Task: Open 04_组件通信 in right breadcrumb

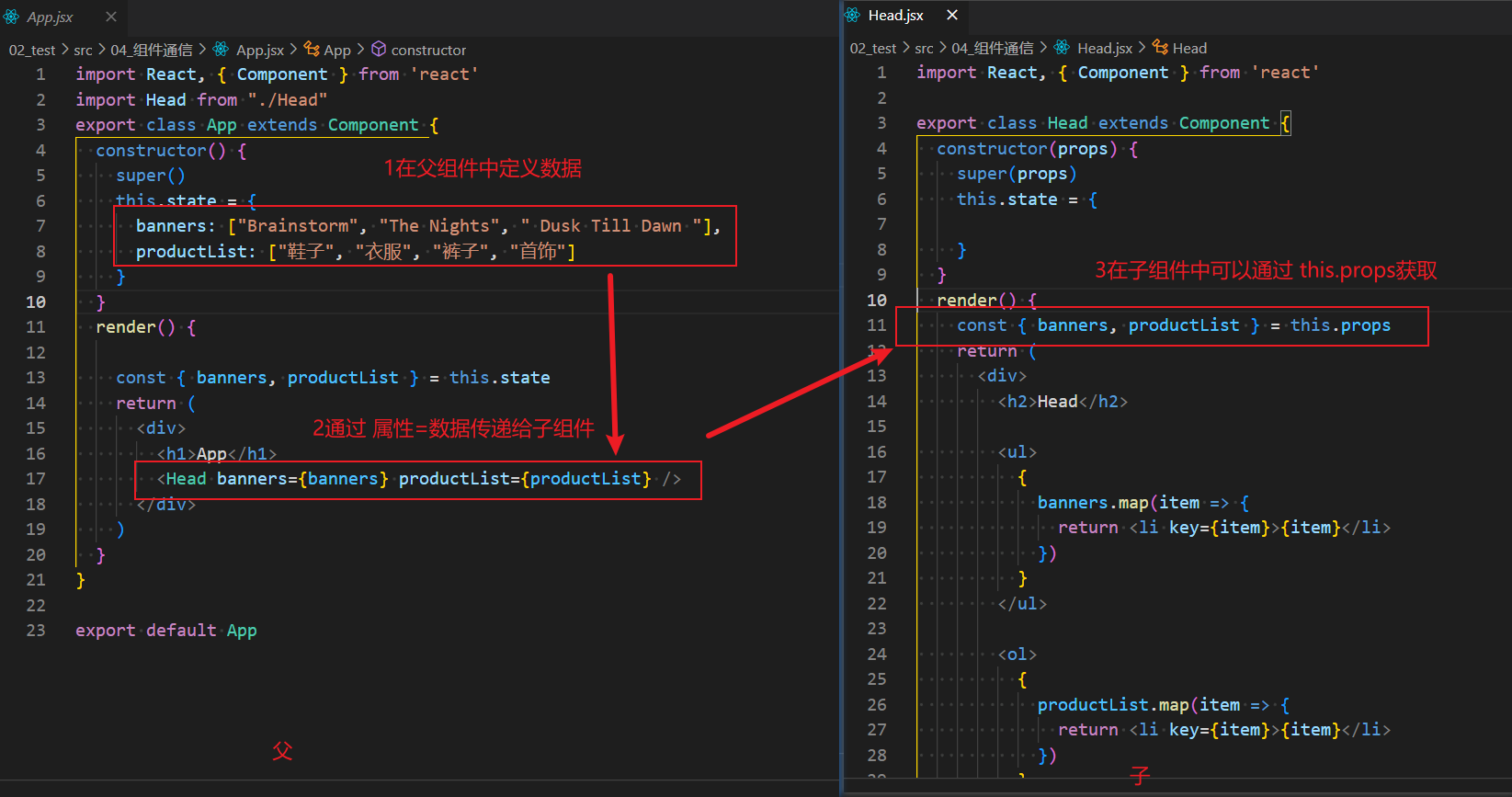Action: [993, 48]
